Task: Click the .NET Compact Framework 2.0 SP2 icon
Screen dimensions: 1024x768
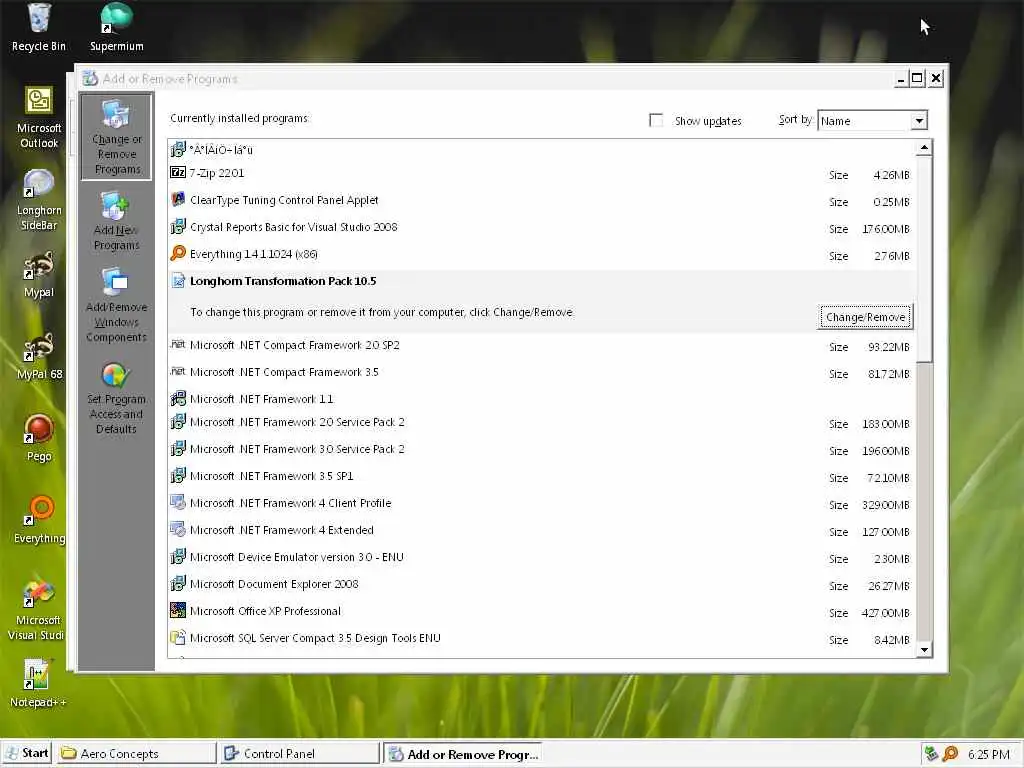Action: tap(178, 344)
